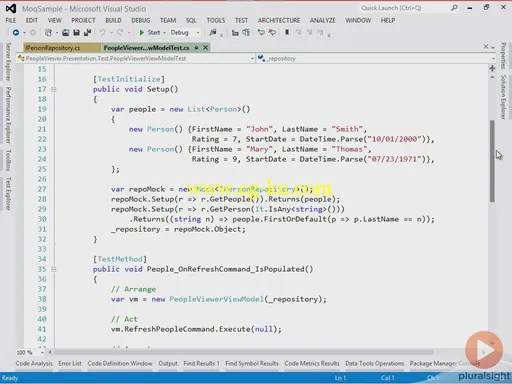Click the Save All icon
Viewport: 512px width, 384px height.
(x=87, y=32)
